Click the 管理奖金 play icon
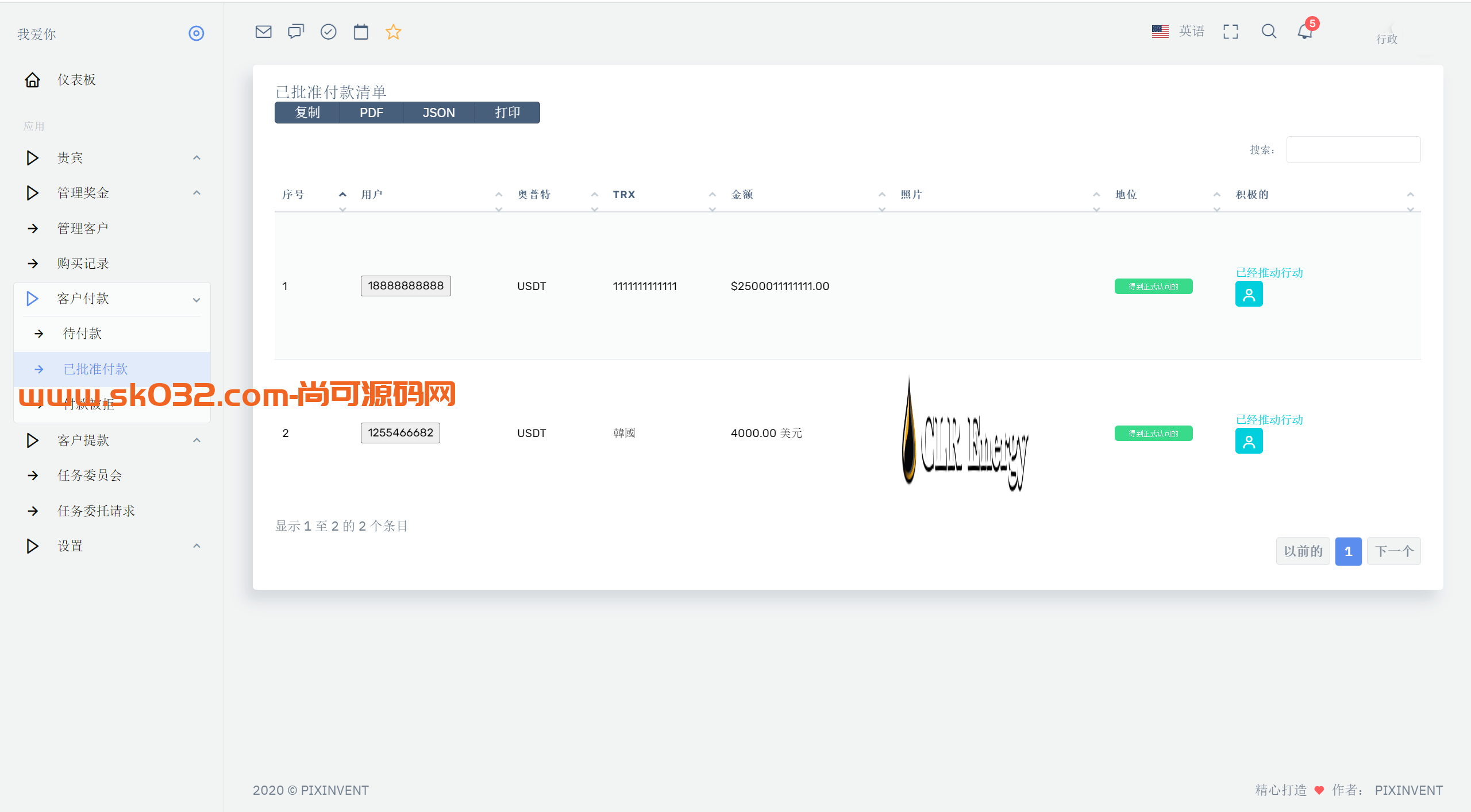The height and width of the screenshot is (812, 1471). 33,193
